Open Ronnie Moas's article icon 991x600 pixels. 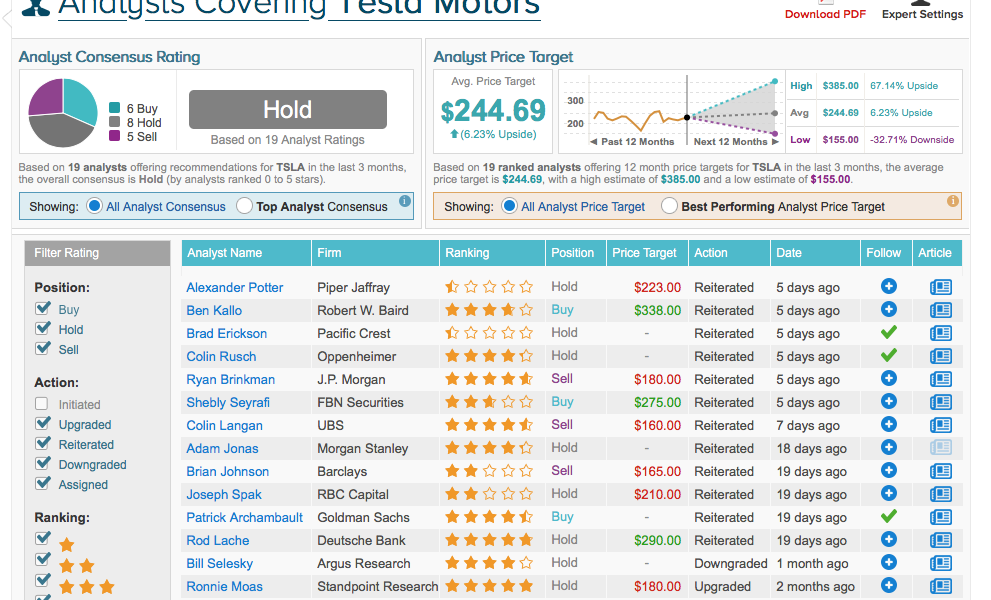coord(940,586)
